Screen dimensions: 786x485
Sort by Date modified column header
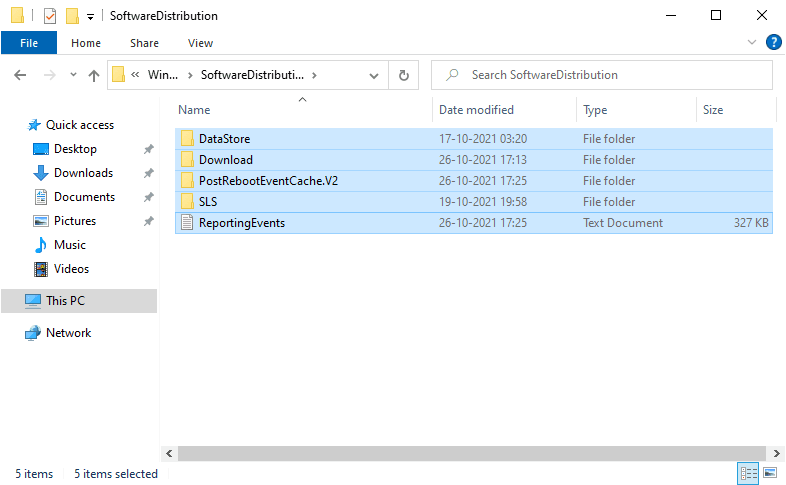[476, 110]
